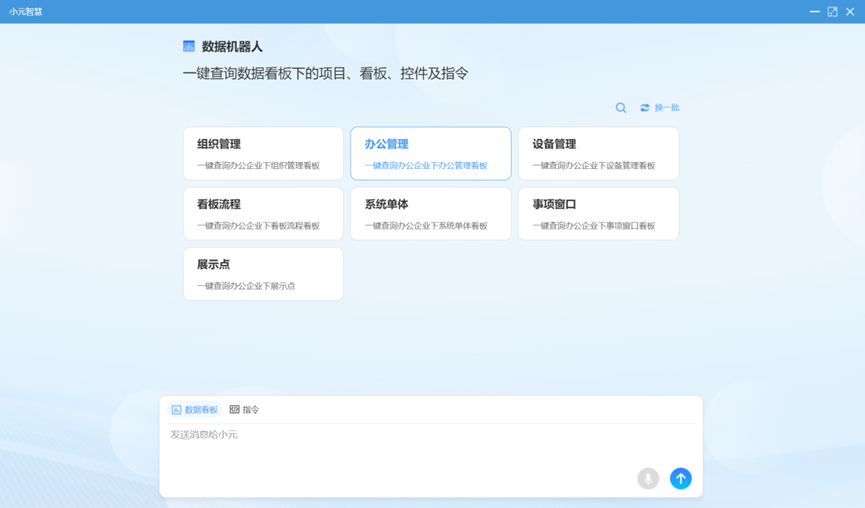Click 换一批 to refresh suggestions

pos(660,108)
